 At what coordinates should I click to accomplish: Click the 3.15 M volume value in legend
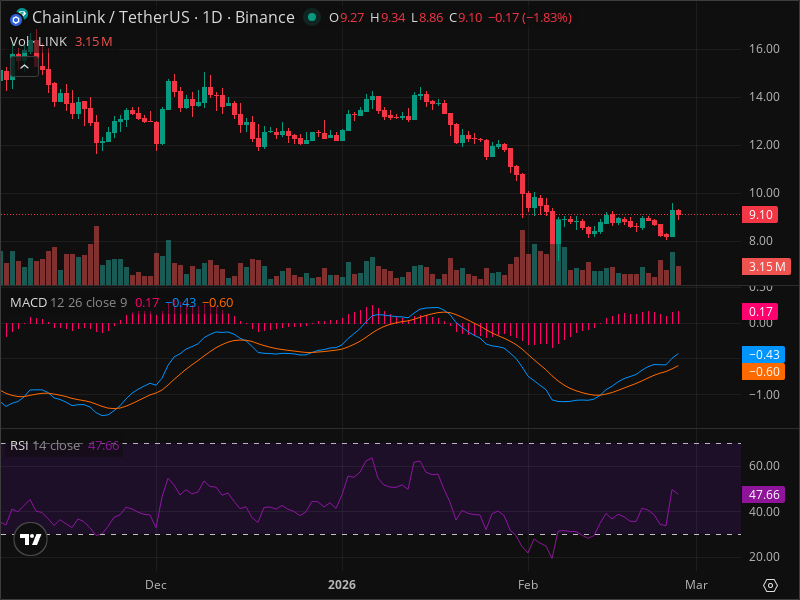tap(94, 42)
